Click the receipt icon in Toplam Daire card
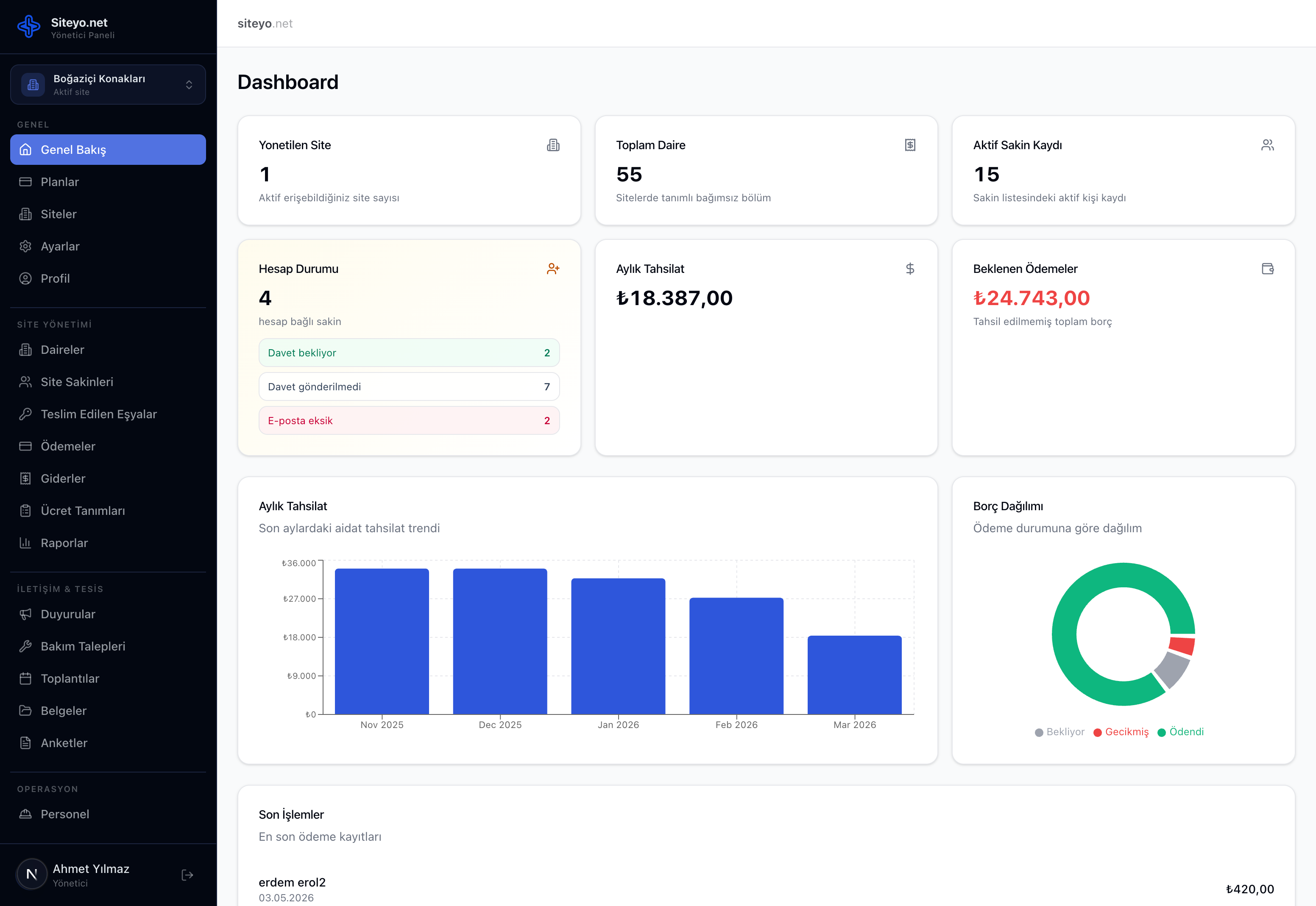This screenshot has width=1316, height=906. click(910, 145)
